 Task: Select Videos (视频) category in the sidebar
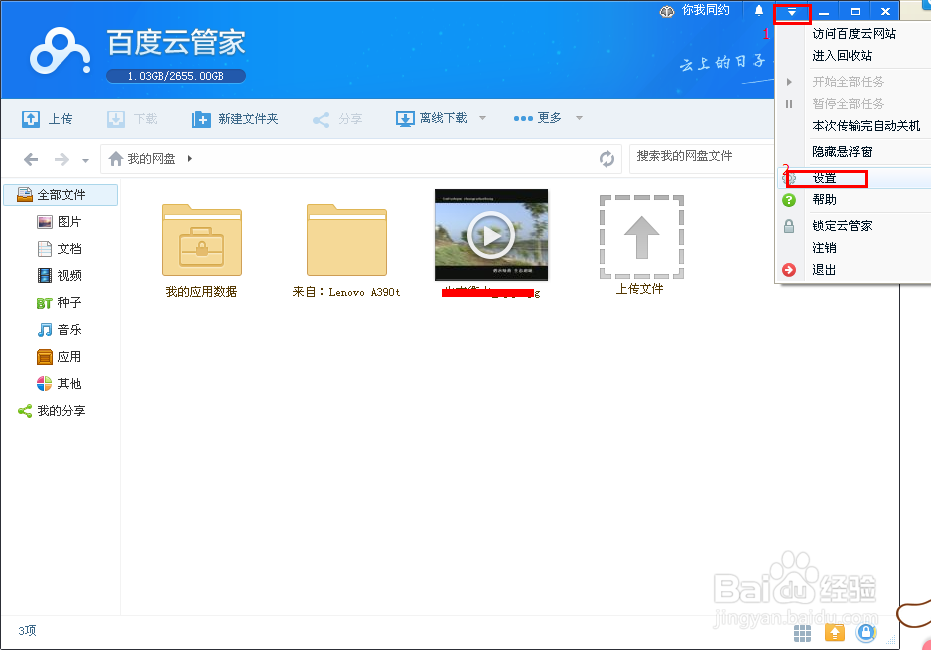pos(59,275)
